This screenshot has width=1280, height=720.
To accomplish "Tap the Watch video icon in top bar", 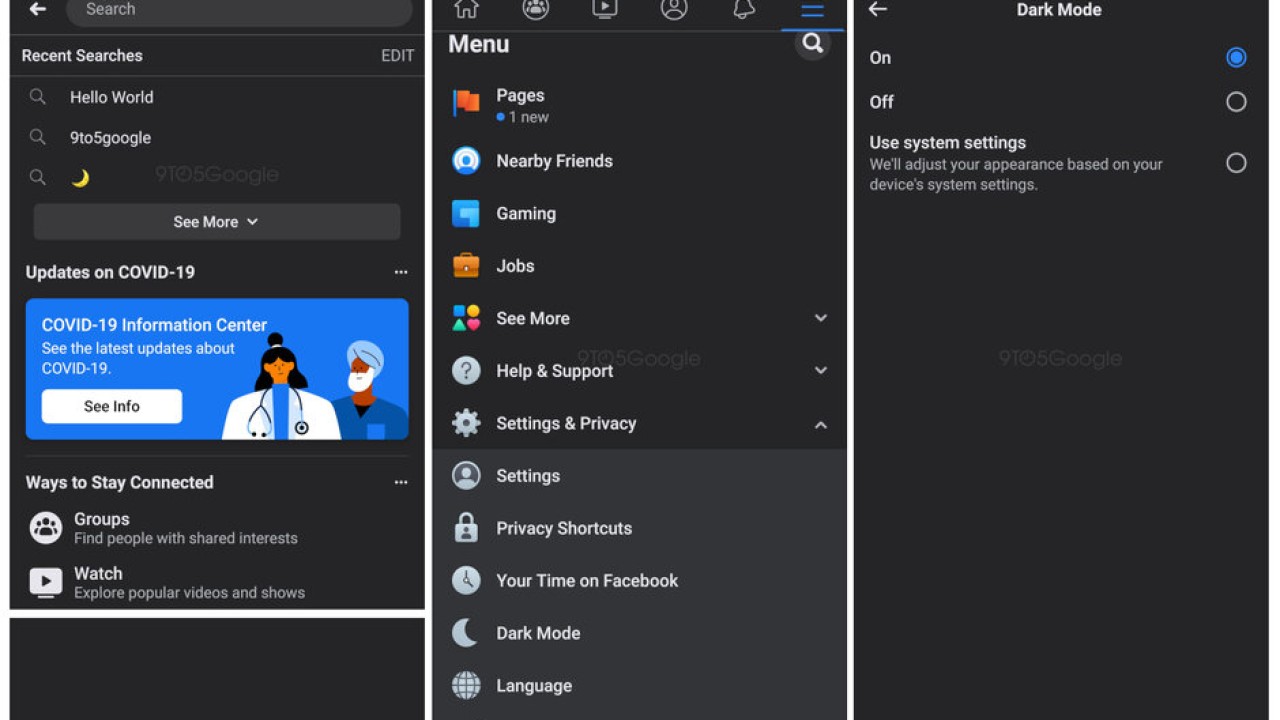I will pos(605,10).
